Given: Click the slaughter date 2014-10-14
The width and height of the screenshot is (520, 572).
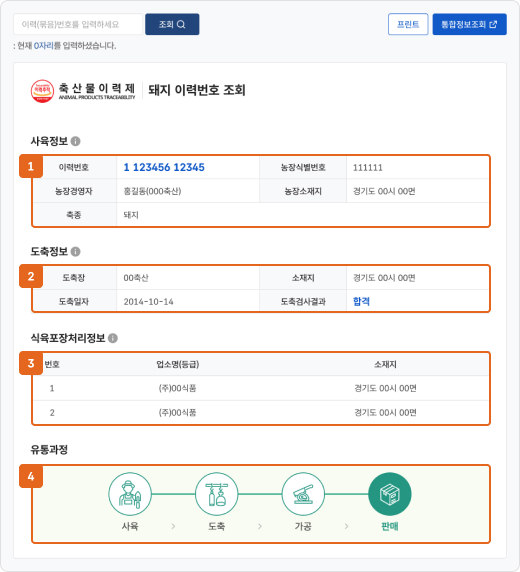Looking at the screenshot, I should click(148, 302).
